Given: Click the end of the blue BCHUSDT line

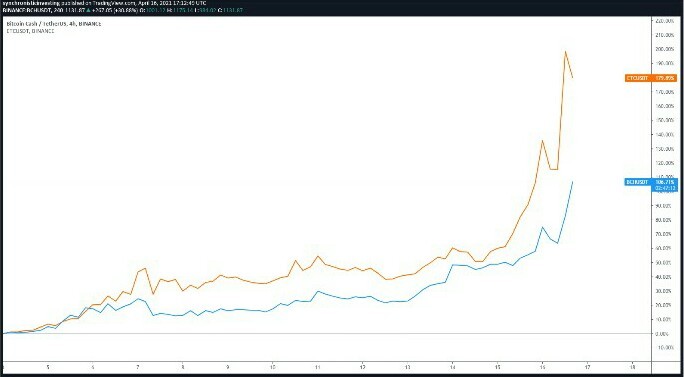Looking at the screenshot, I should tap(572, 181).
